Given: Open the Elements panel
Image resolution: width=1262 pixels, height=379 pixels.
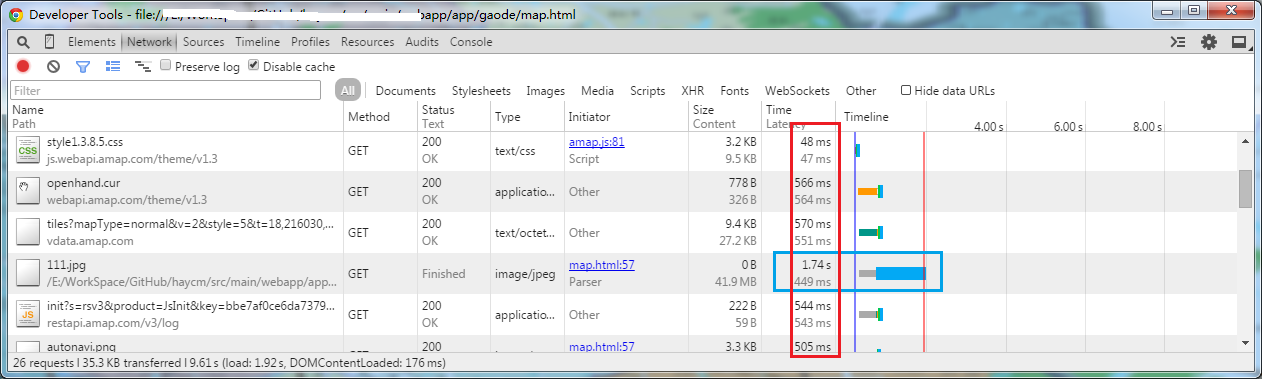Looking at the screenshot, I should tap(92, 42).
